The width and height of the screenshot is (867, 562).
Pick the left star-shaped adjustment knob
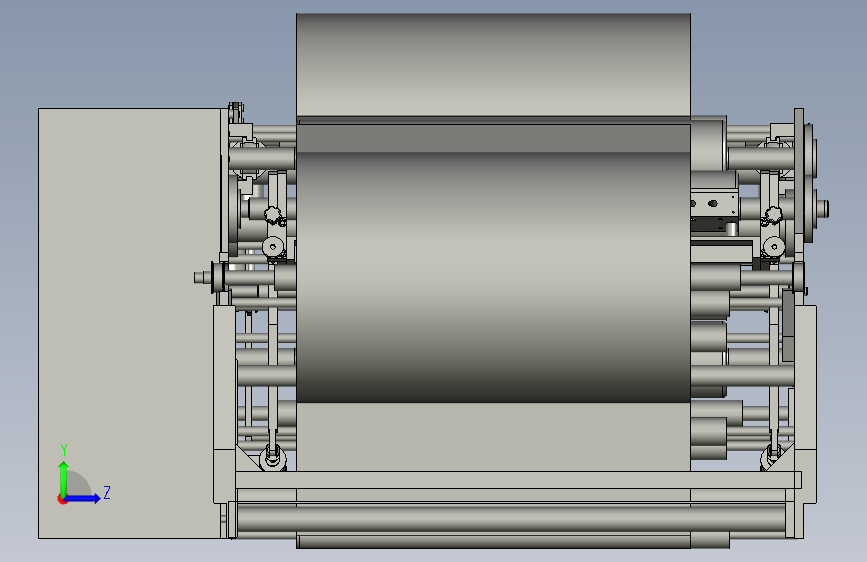point(273,214)
